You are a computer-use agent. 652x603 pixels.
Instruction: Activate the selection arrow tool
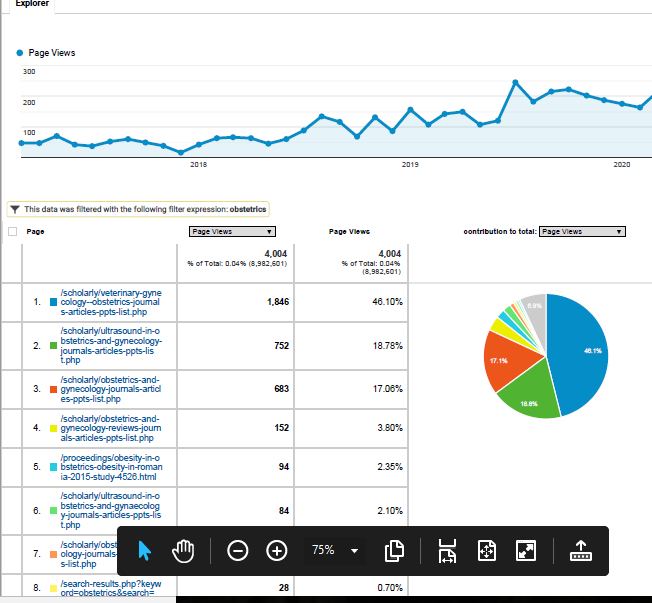(146, 551)
